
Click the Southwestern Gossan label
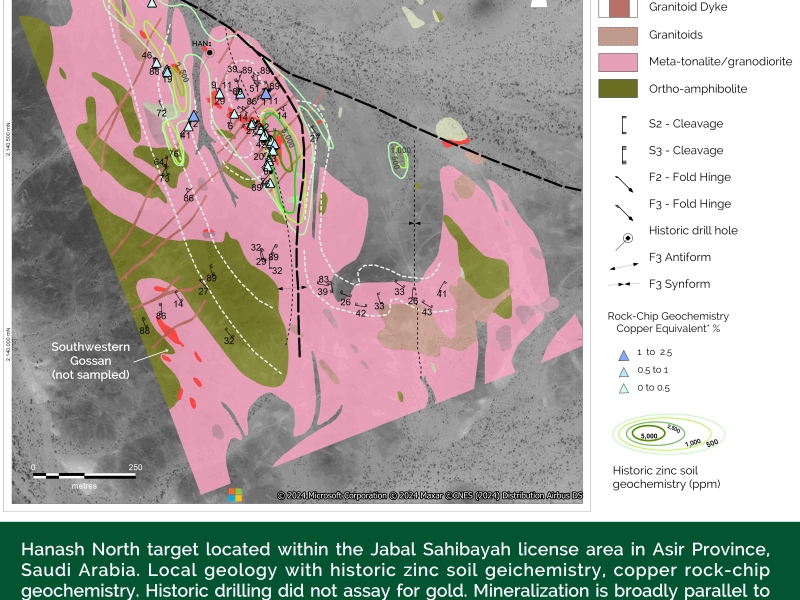90,360
